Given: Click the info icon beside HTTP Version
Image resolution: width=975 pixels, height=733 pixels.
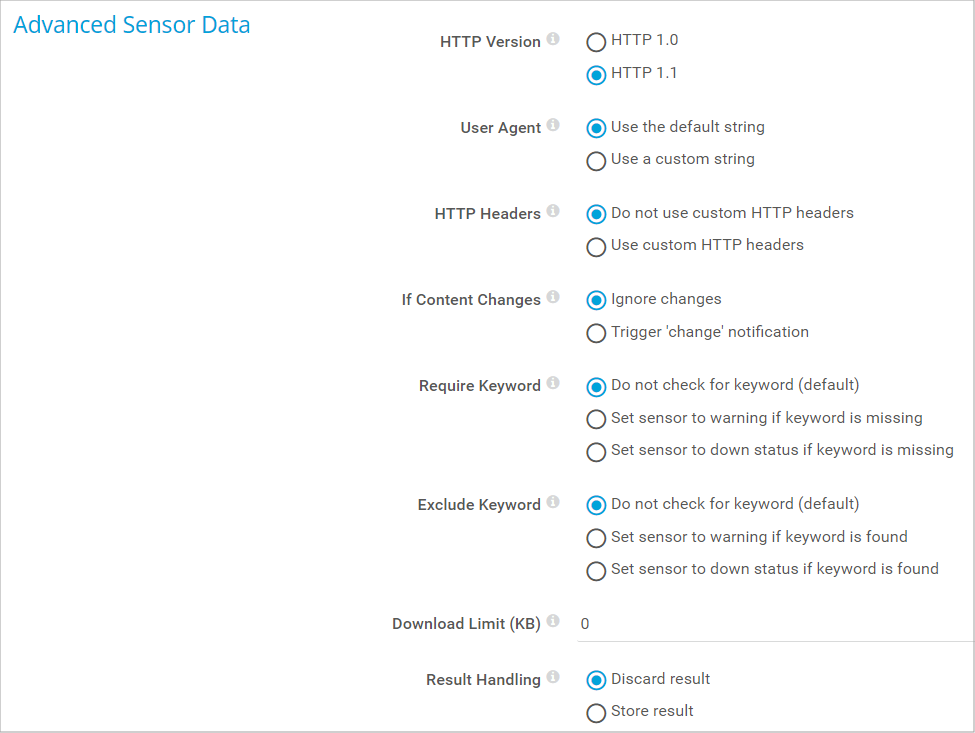Looking at the screenshot, I should [x=554, y=40].
